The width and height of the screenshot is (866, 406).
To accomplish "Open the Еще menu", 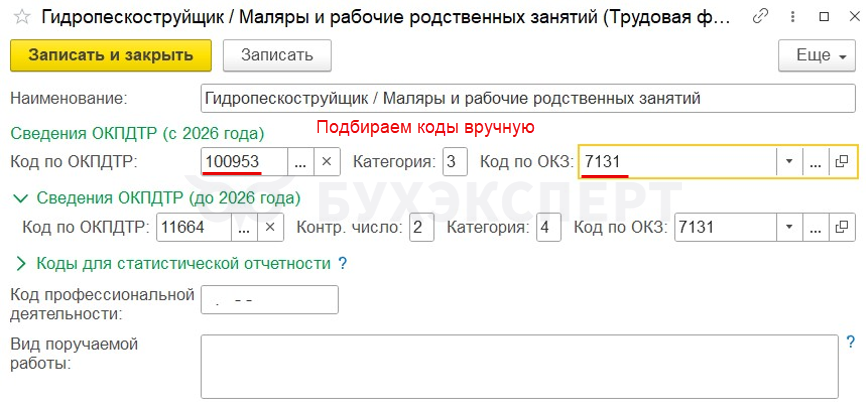I will [x=816, y=56].
